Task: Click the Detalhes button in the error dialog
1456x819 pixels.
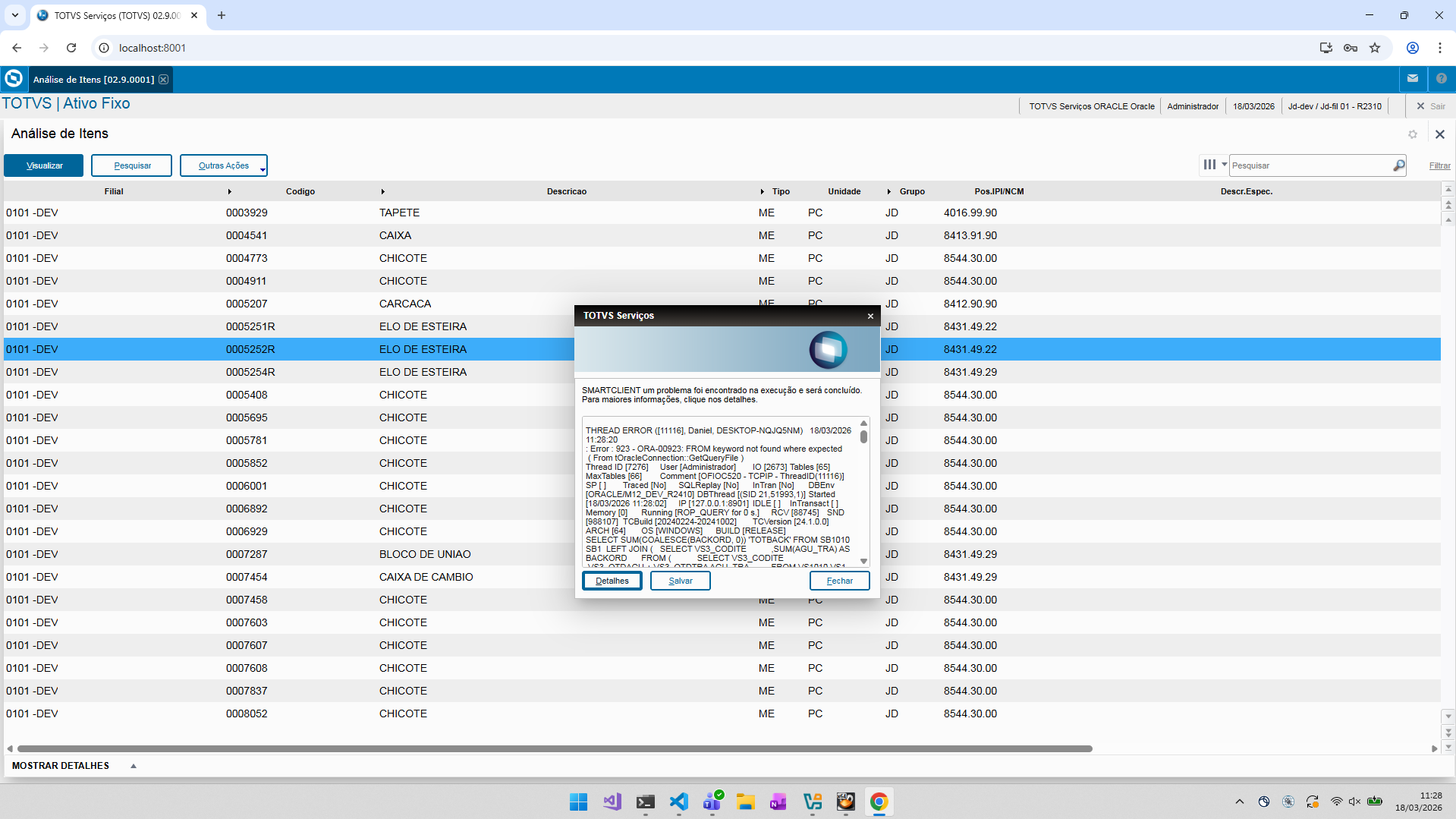Action: pos(612,581)
